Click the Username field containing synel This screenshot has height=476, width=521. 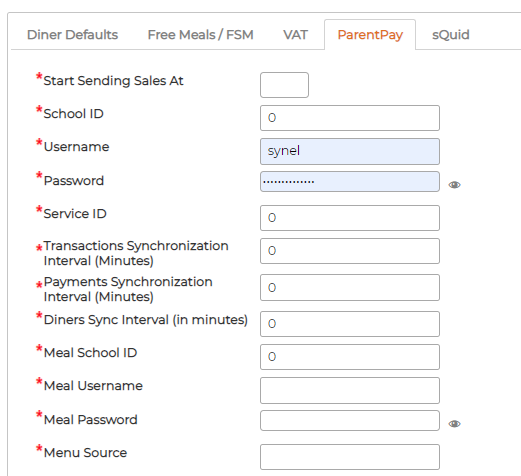[350, 151]
